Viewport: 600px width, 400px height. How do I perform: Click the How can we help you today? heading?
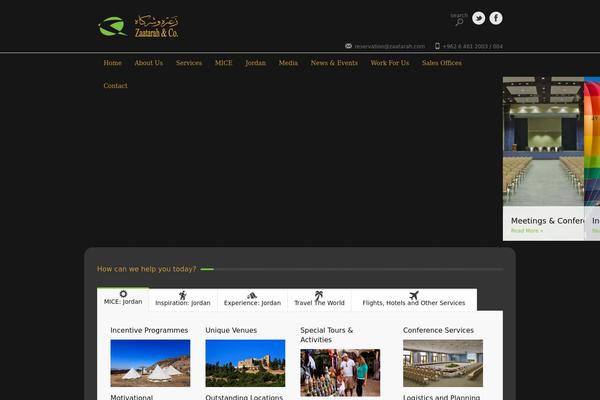coord(146,269)
